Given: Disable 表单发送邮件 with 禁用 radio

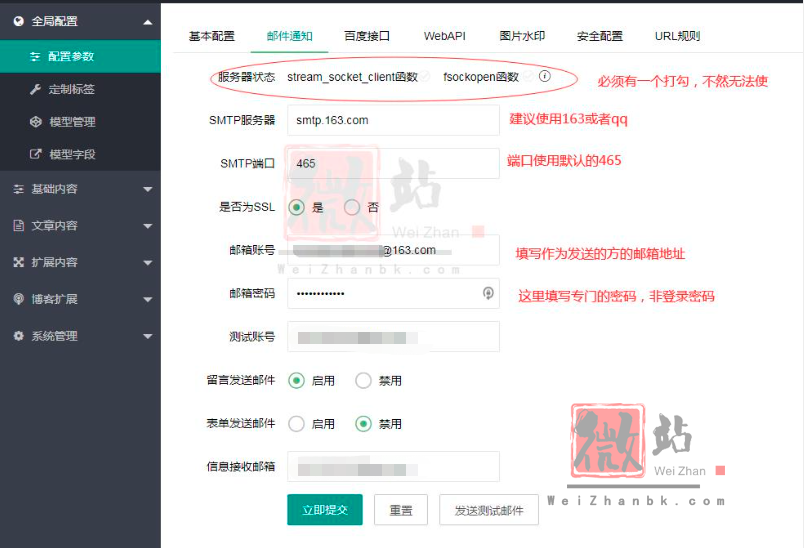Looking at the screenshot, I should [363, 424].
